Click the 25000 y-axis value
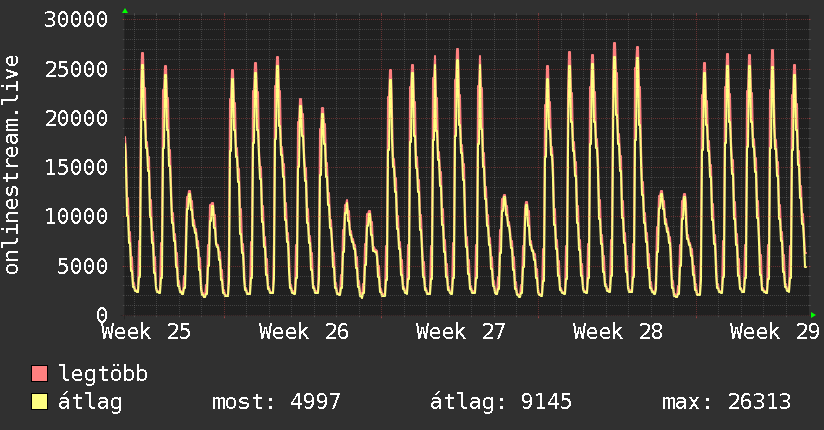The image size is (824, 430). point(76,69)
